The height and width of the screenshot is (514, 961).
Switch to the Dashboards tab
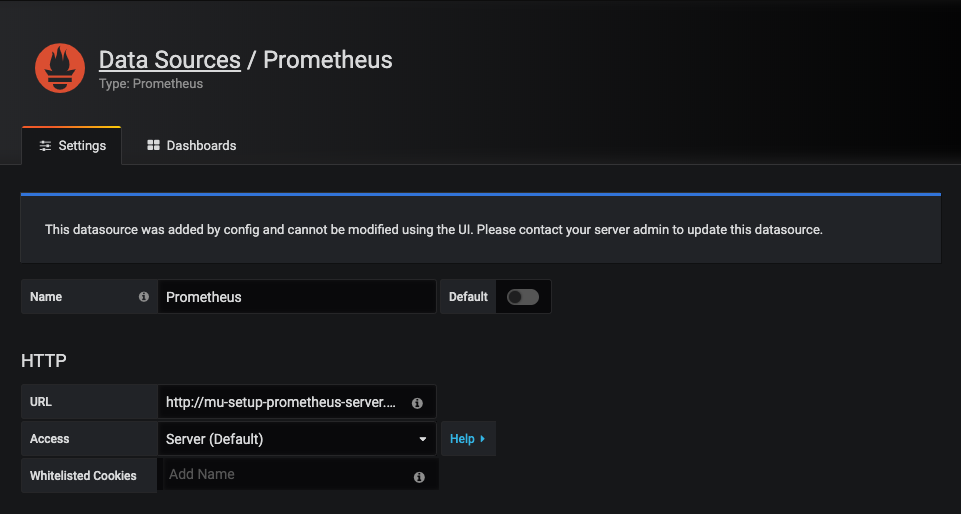click(191, 146)
